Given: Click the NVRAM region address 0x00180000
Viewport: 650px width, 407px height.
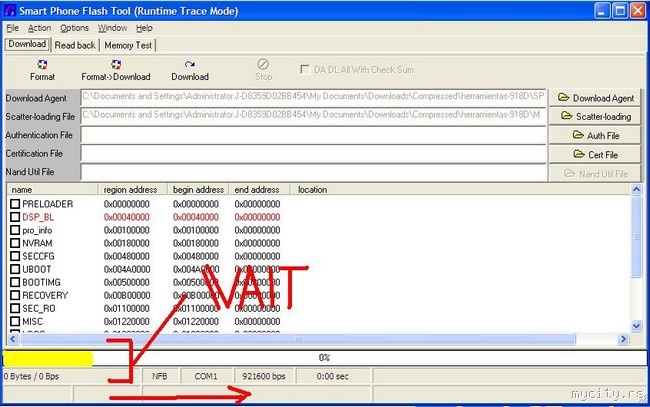Looking at the screenshot, I should tap(126, 243).
